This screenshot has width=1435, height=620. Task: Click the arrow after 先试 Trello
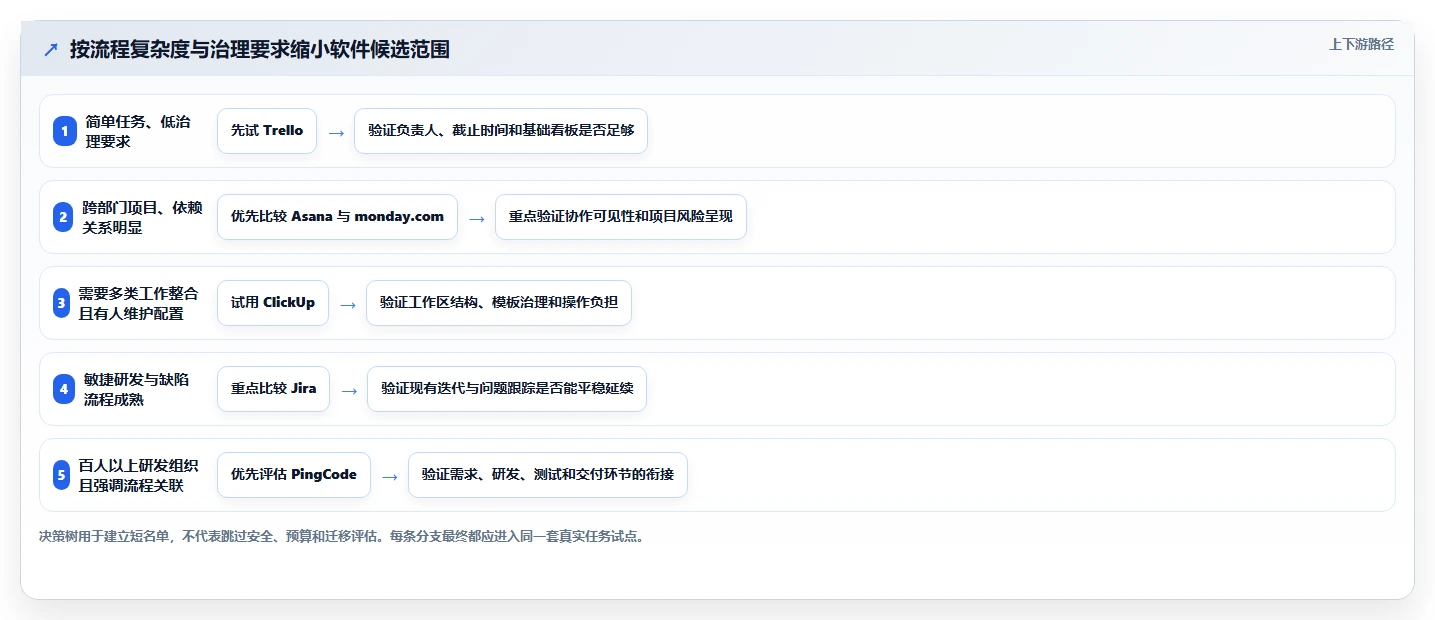[x=336, y=132]
